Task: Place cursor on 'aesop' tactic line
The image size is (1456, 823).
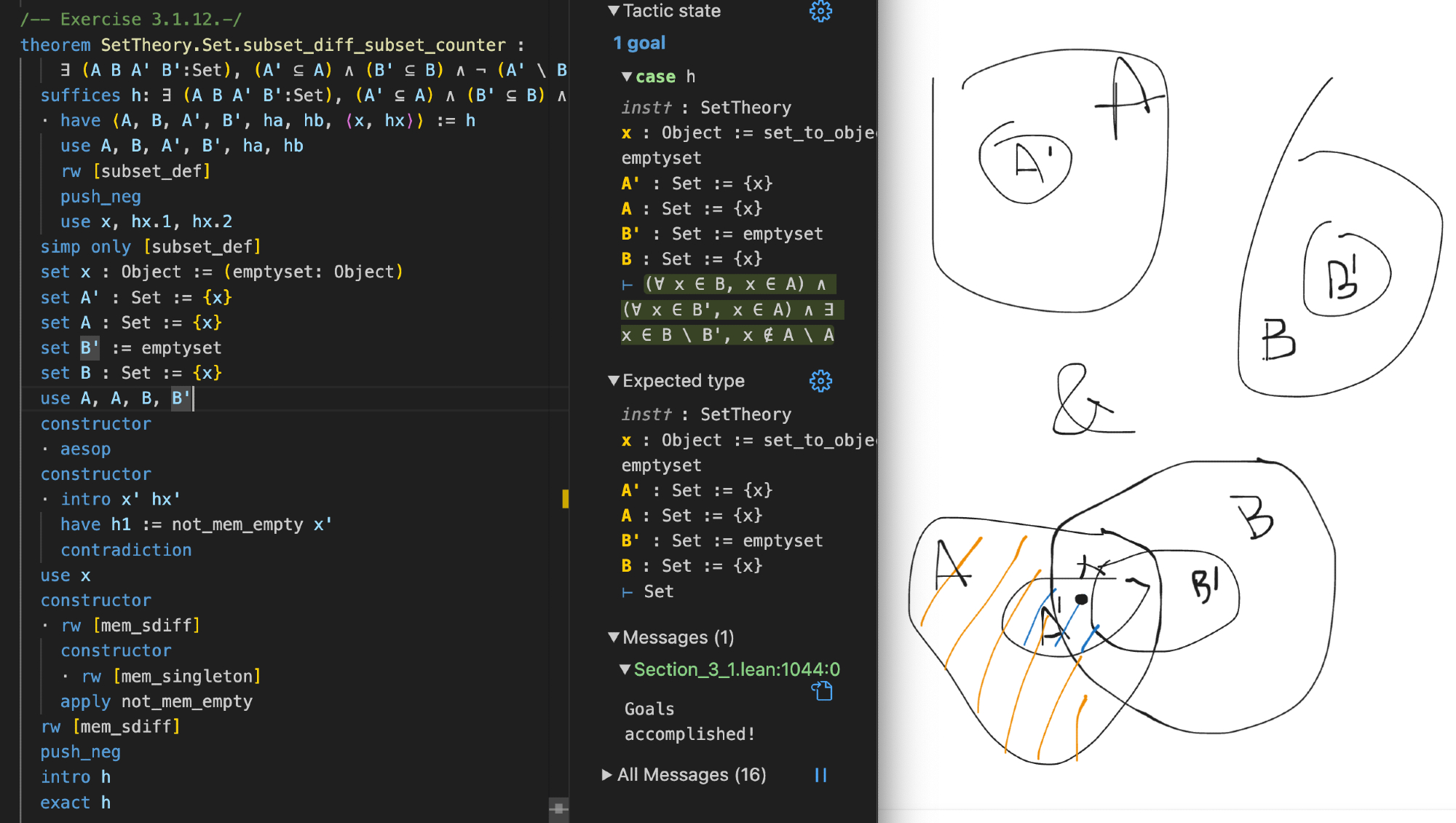Action: [x=86, y=449]
